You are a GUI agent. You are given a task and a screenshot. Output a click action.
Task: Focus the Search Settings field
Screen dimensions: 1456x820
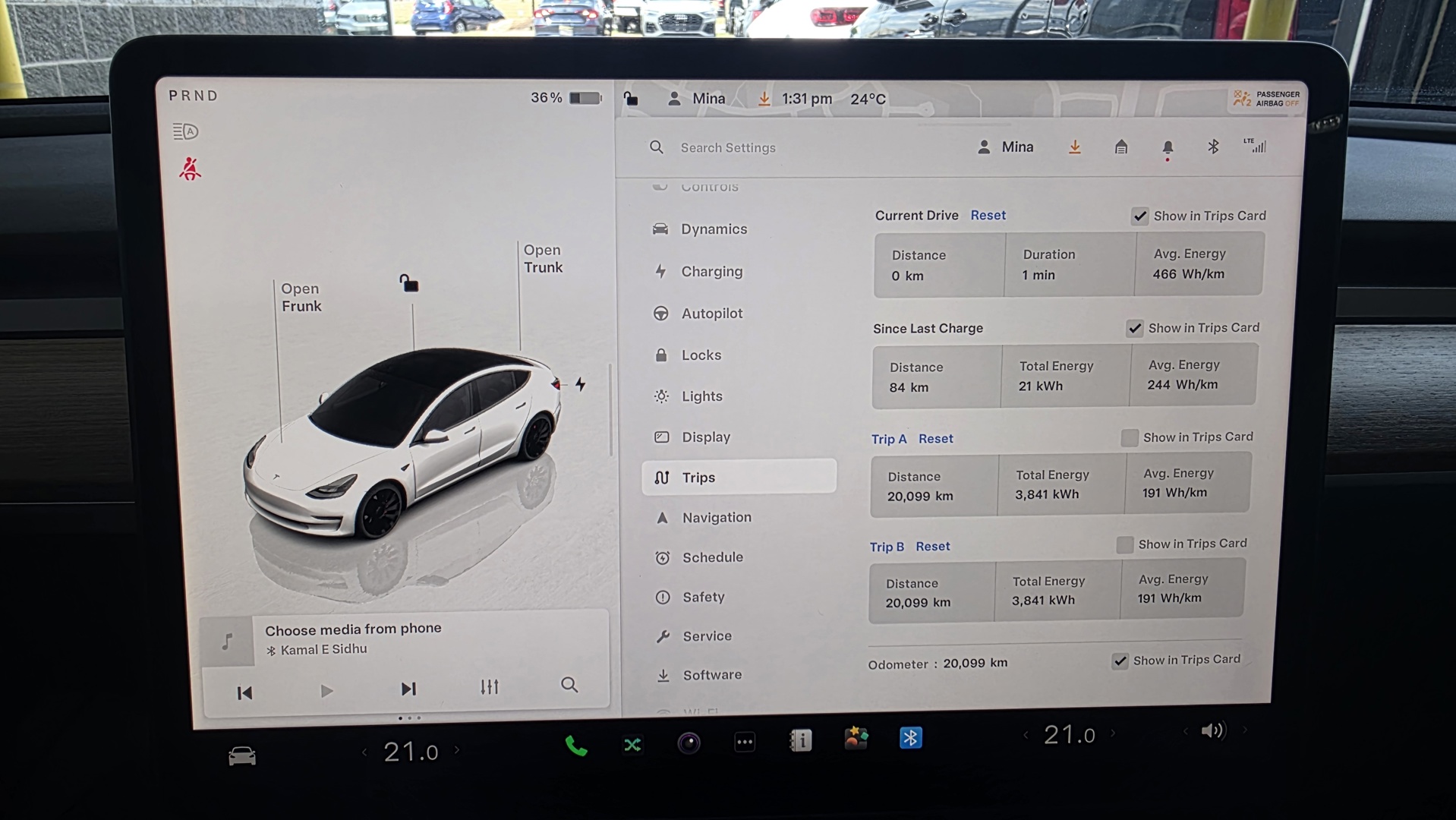(727, 148)
